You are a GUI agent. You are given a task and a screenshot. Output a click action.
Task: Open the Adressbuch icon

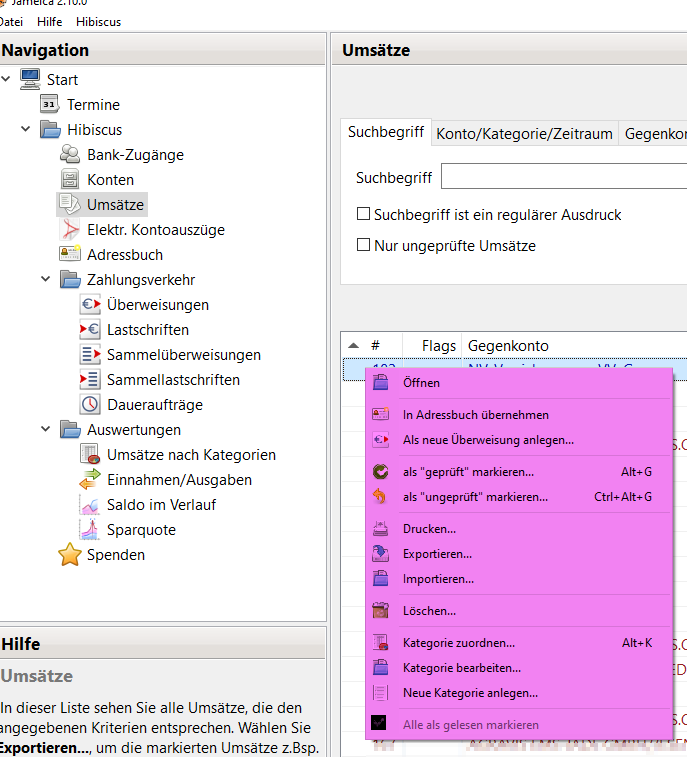click(x=70, y=255)
